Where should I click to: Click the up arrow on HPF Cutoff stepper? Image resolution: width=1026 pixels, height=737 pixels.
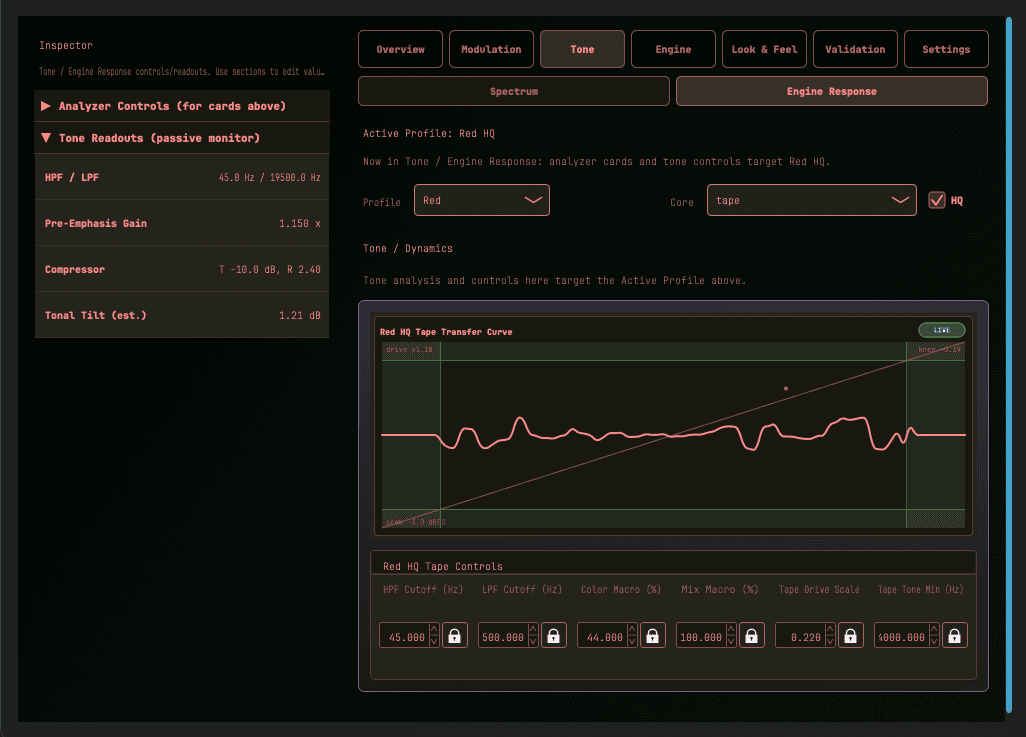coord(433,630)
